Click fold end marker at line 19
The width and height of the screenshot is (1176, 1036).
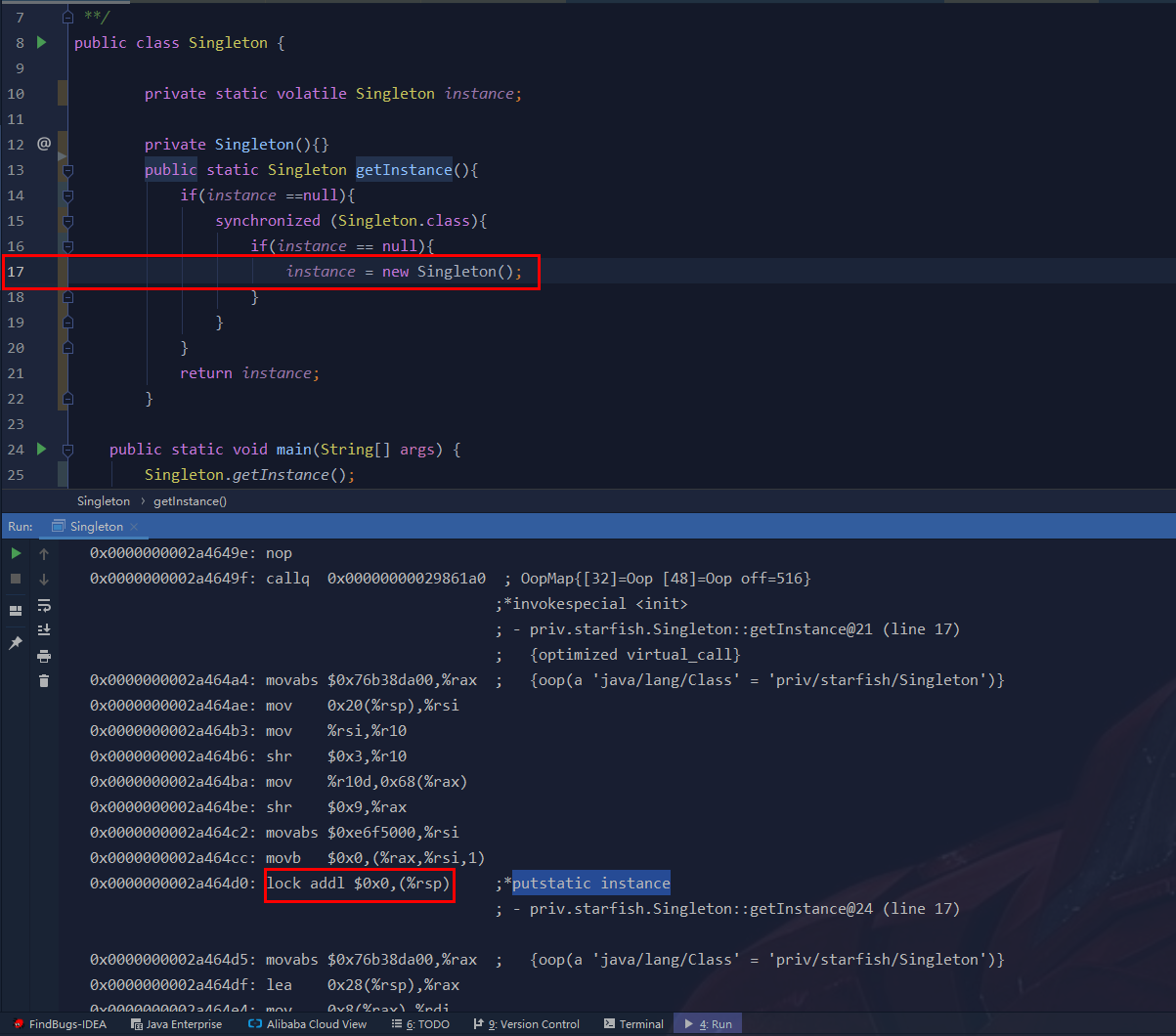point(67,323)
